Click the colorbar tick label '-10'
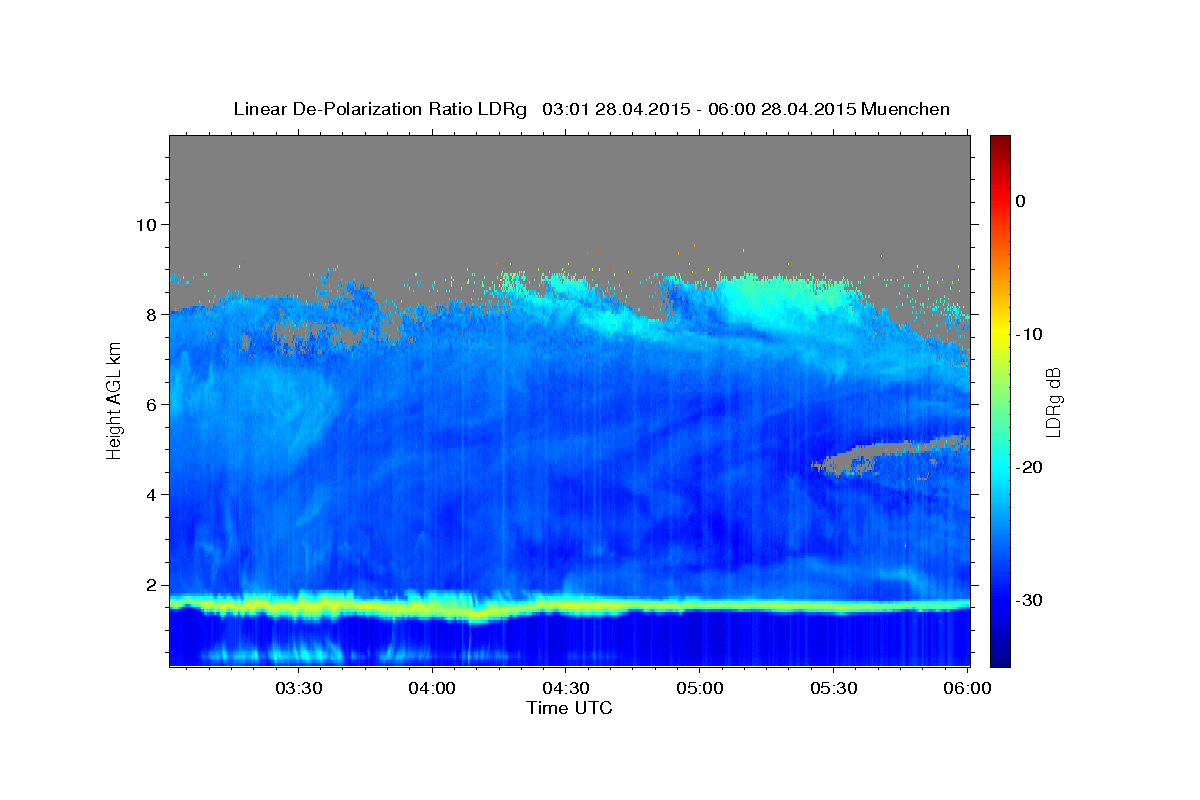Screen dimensions: 1200x800 coord(1030,334)
